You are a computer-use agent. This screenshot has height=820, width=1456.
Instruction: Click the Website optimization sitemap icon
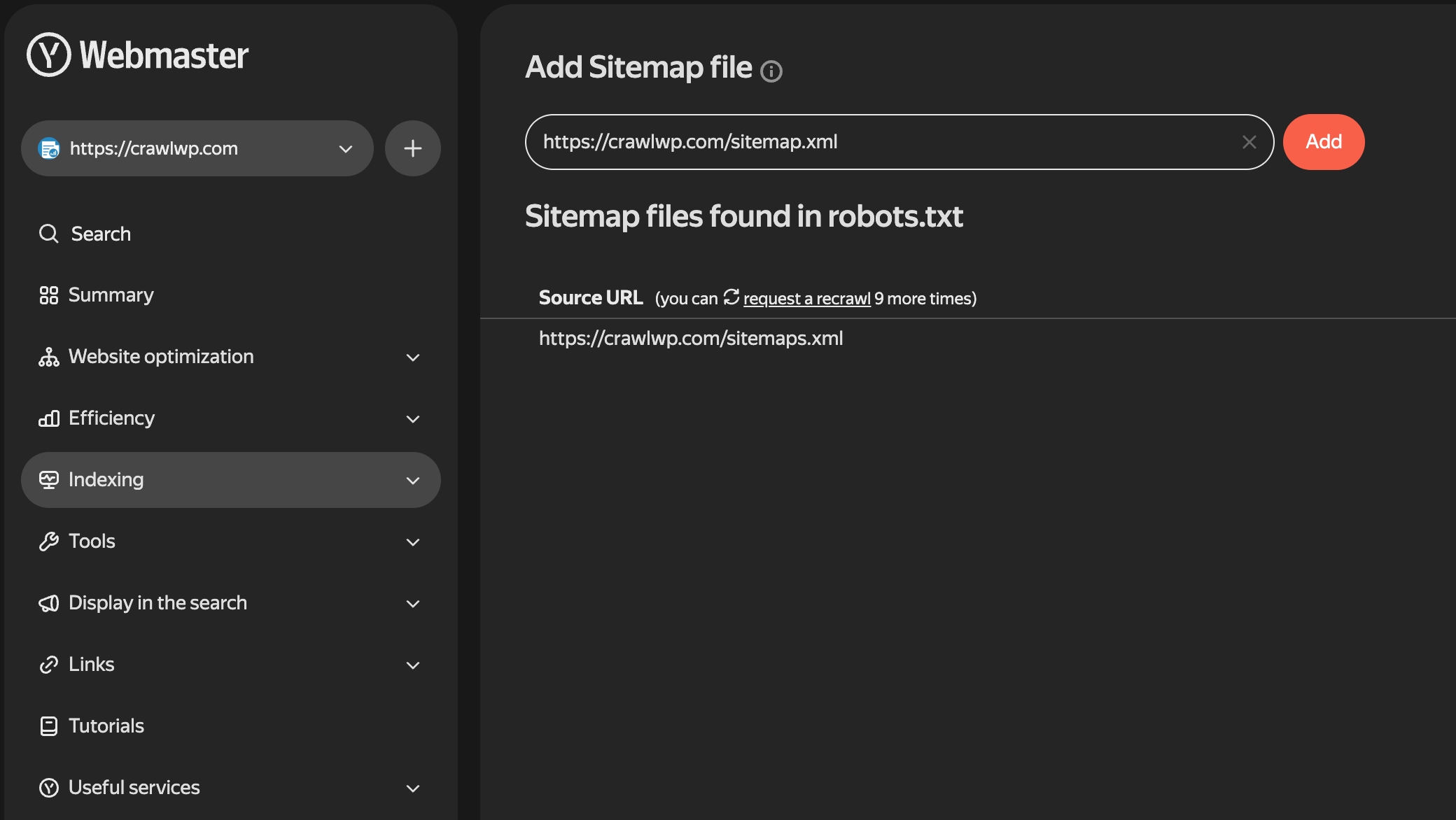point(49,357)
